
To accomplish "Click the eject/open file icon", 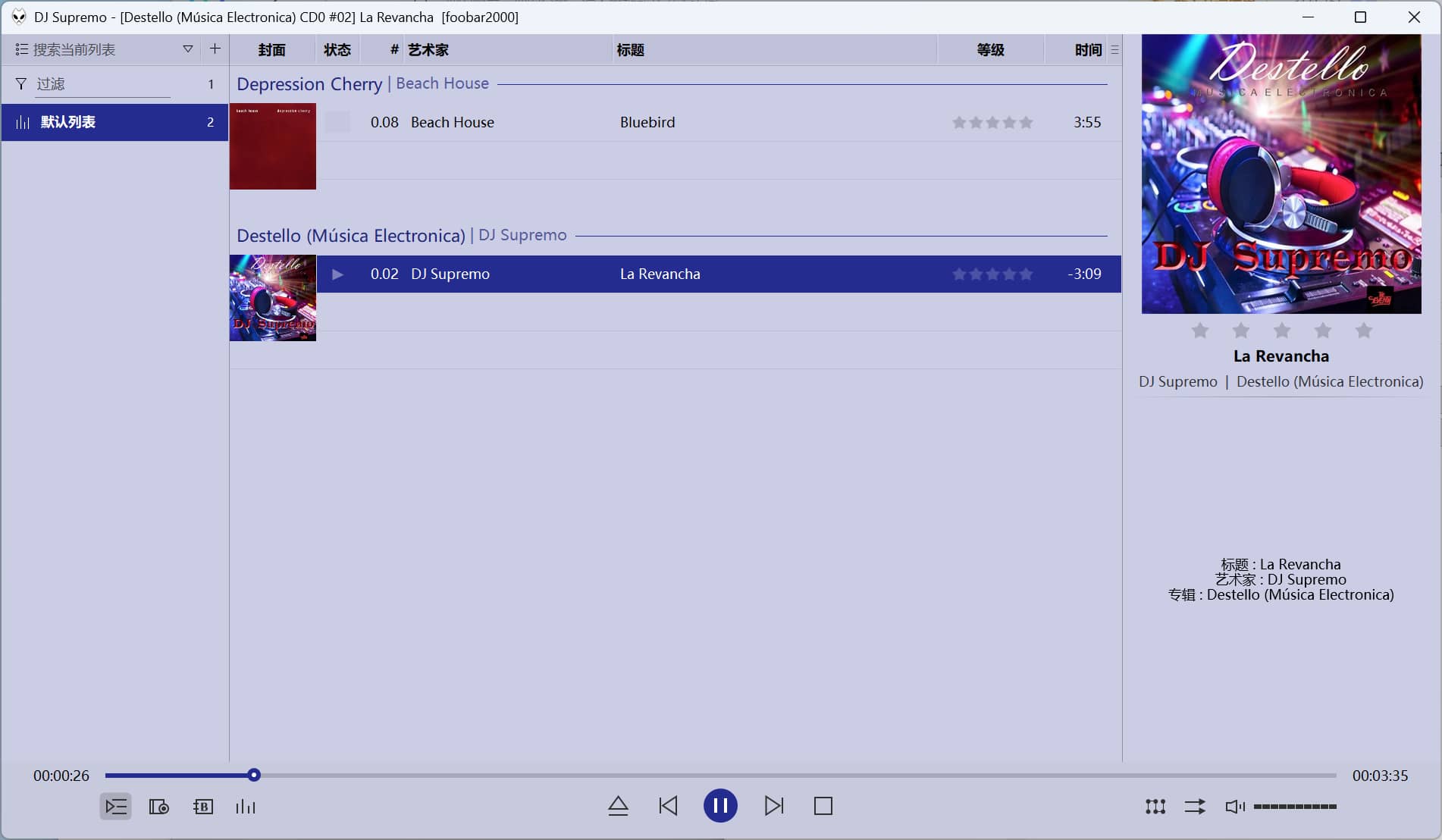I will click(618, 806).
